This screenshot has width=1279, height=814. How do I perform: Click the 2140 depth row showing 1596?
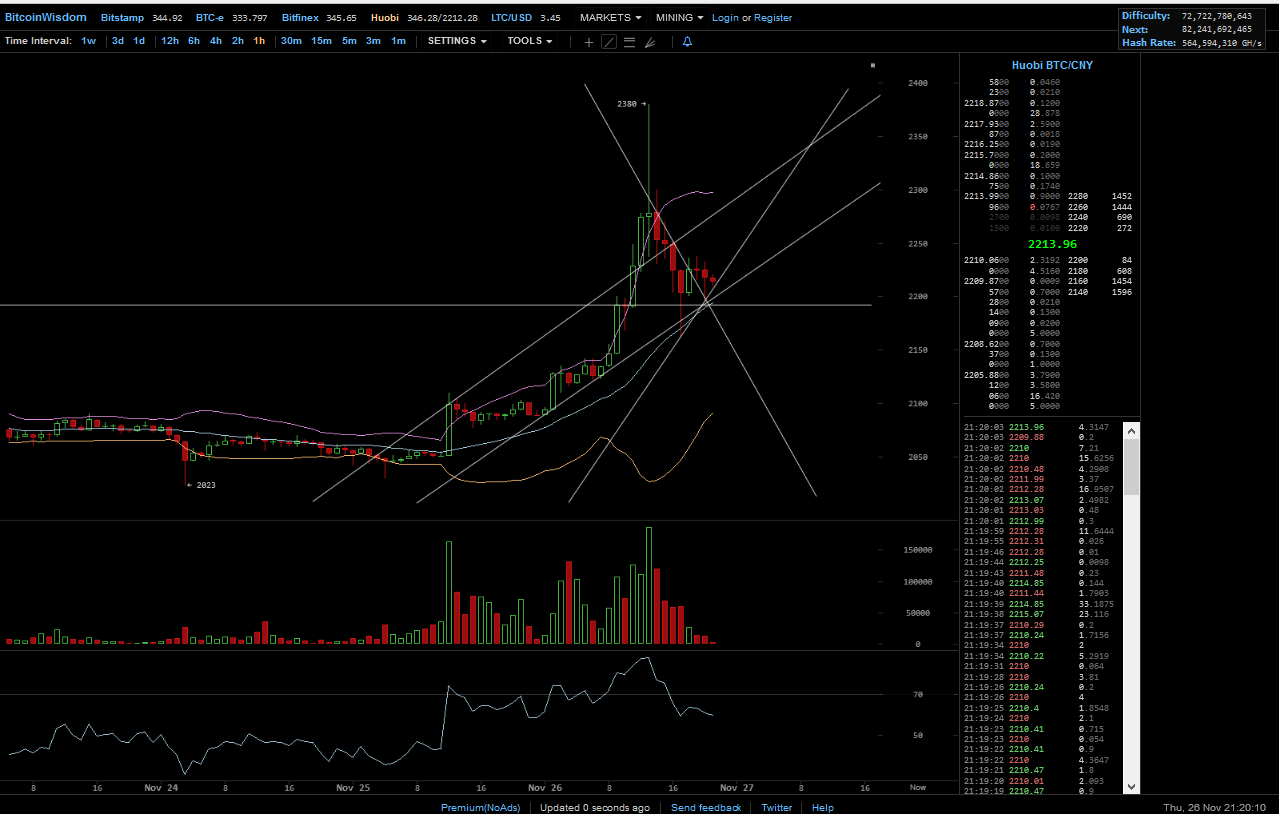pyautogui.click(x=1099, y=292)
